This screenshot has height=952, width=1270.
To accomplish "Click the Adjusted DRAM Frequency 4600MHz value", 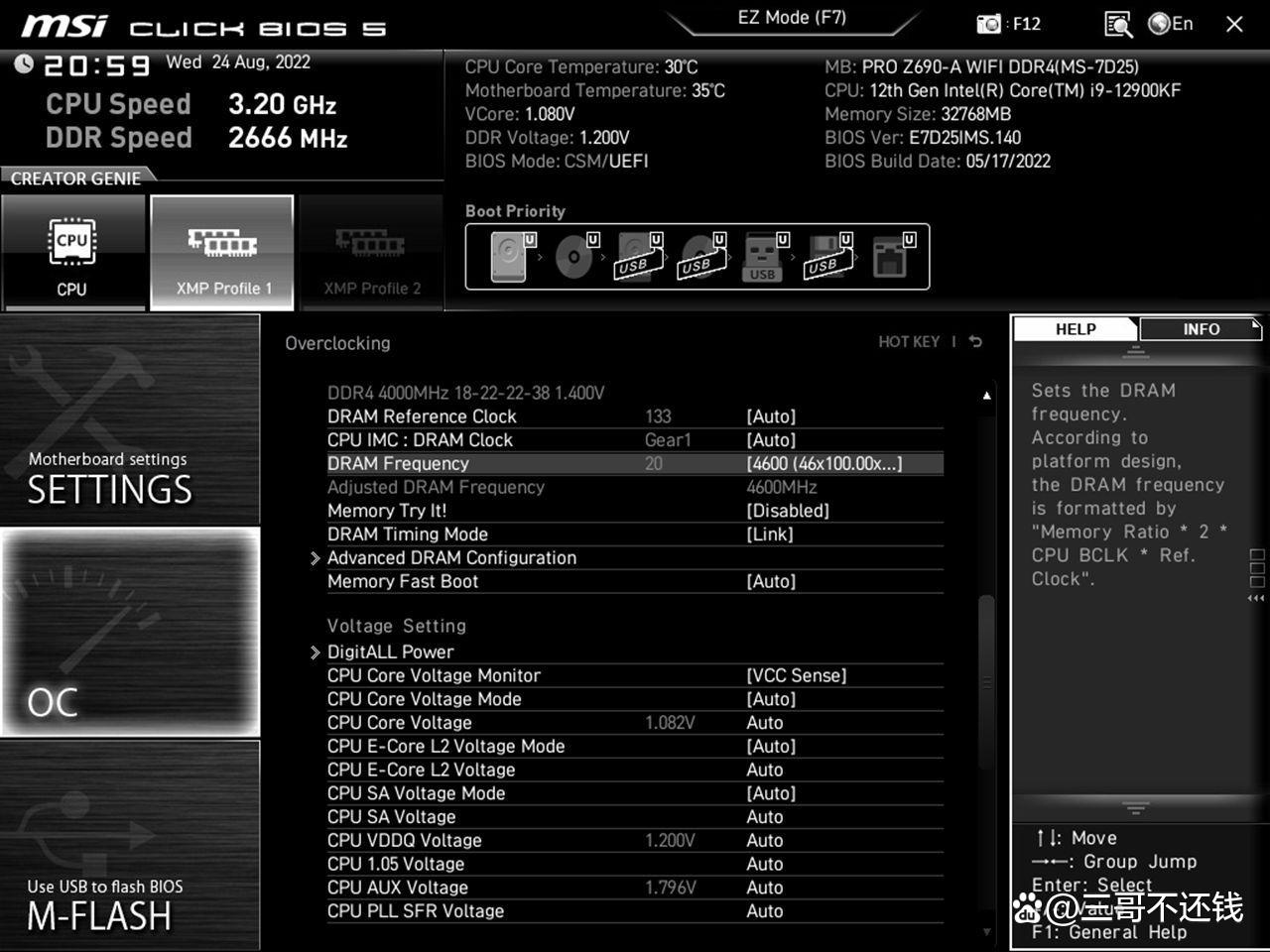I will tap(782, 487).
